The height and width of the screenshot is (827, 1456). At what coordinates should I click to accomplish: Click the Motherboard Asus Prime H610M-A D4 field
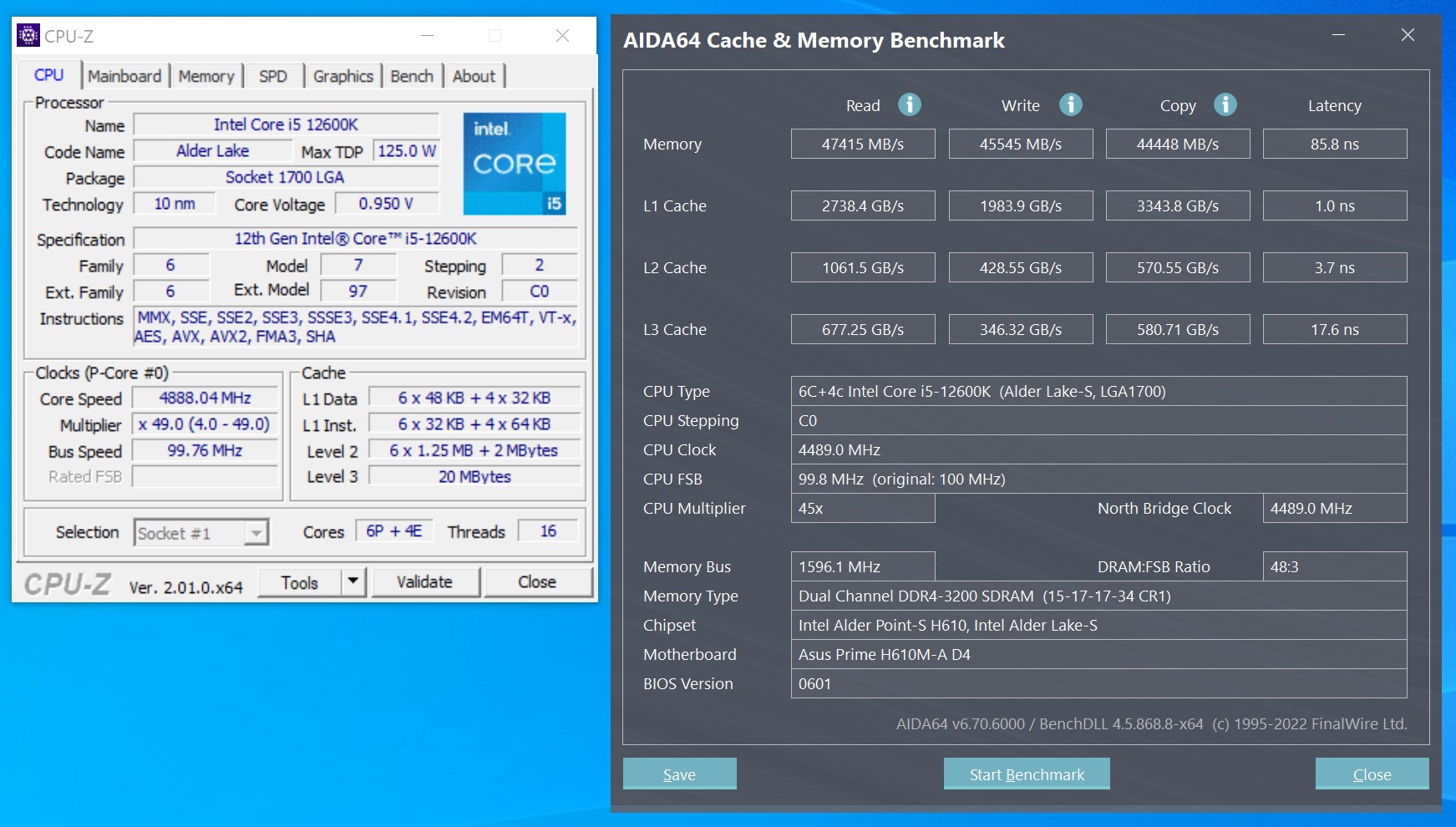pyautogui.click(x=1098, y=654)
